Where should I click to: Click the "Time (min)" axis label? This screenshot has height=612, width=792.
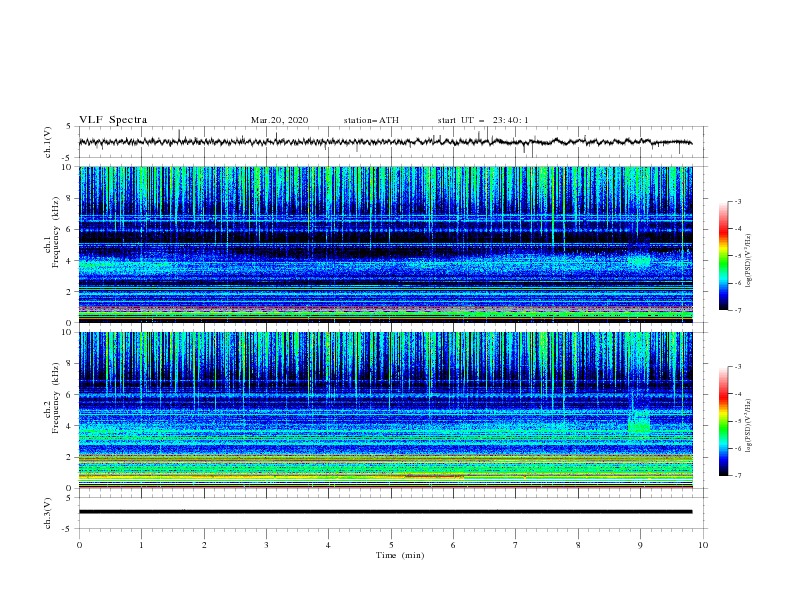tap(400, 555)
